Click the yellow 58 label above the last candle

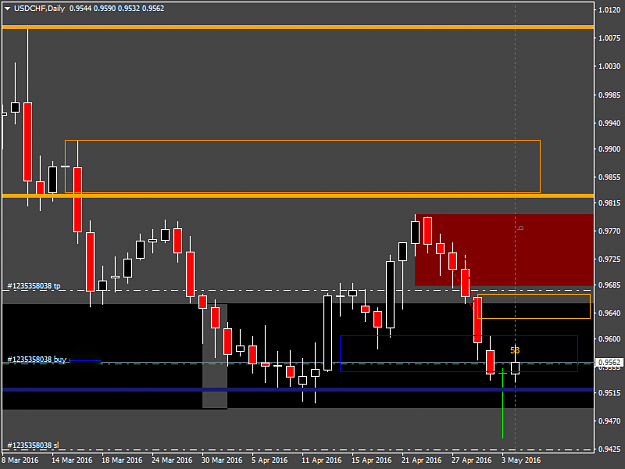[x=515, y=350]
